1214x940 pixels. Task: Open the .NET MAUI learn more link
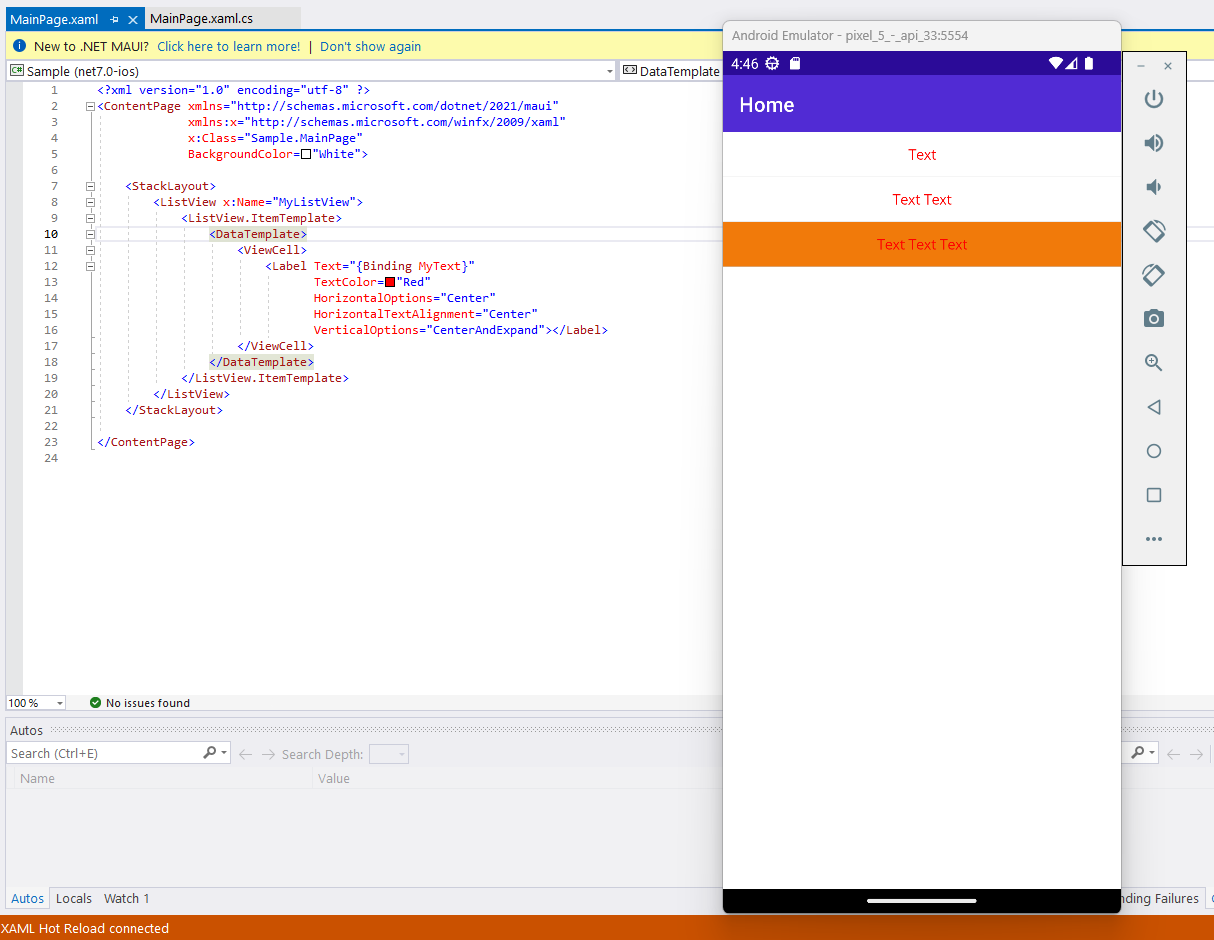tap(228, 46)
